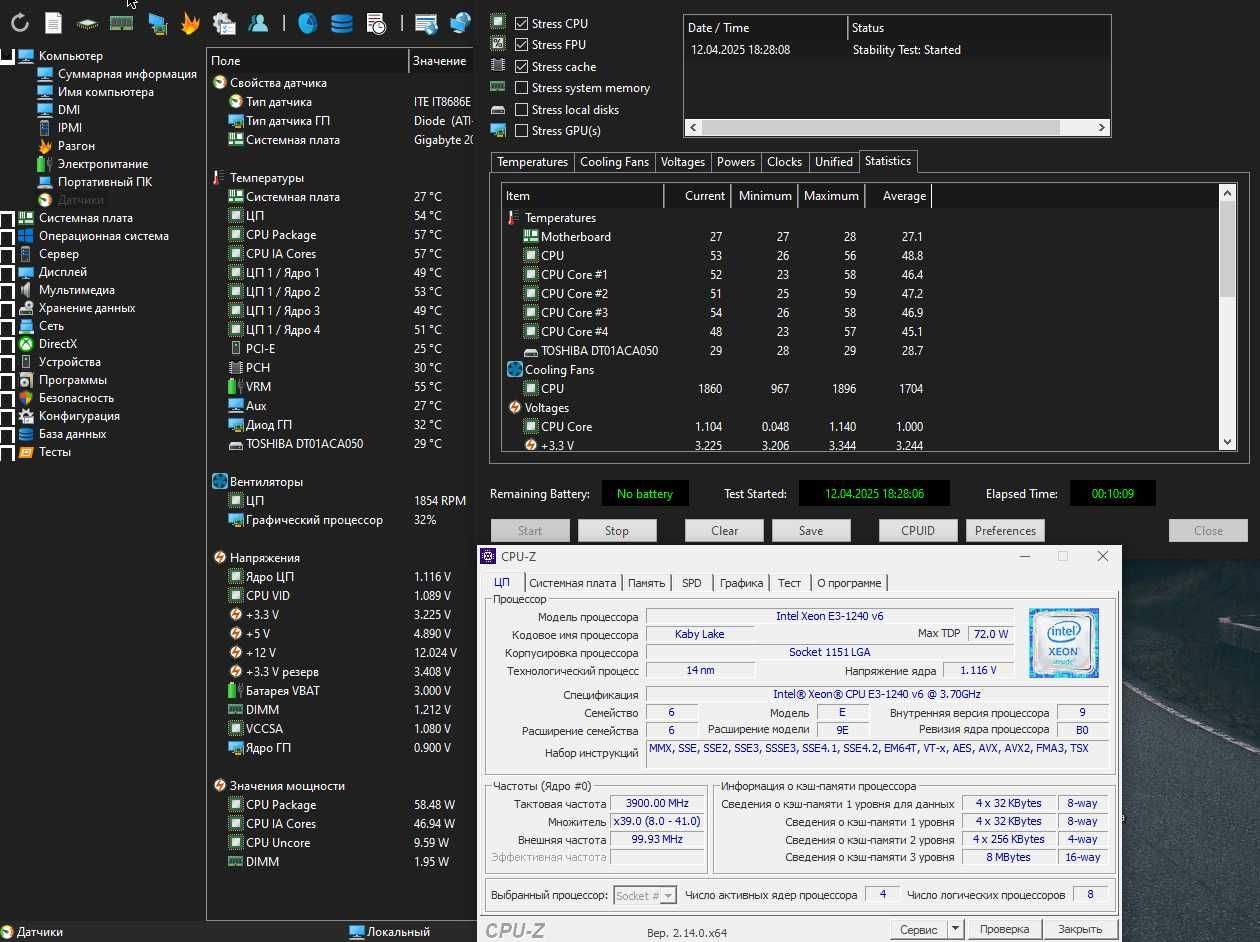Enable the Stress system memory checkbox
This screenshot has width=1260, height=942.
coord(521,88)
